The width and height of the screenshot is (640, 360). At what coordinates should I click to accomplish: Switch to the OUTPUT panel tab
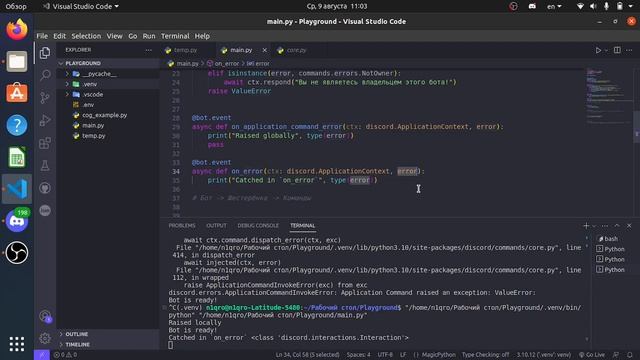point(216,226)
